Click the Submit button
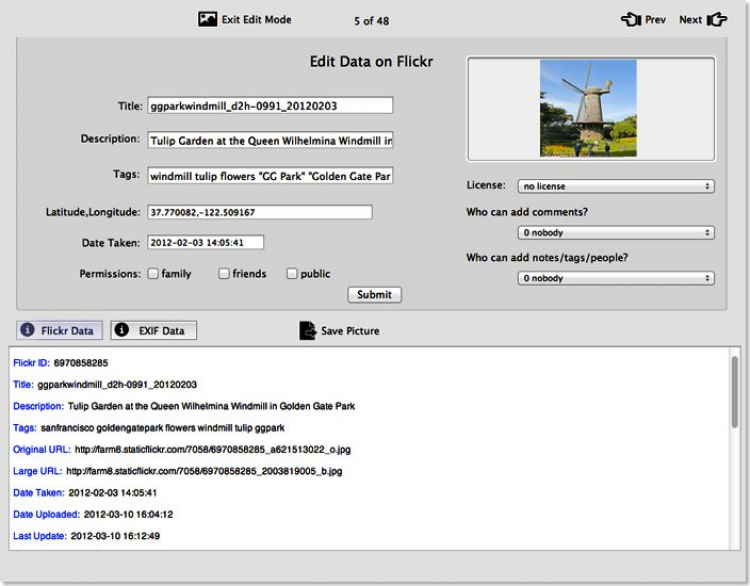 pyautogui.click(x=374, y=295)
